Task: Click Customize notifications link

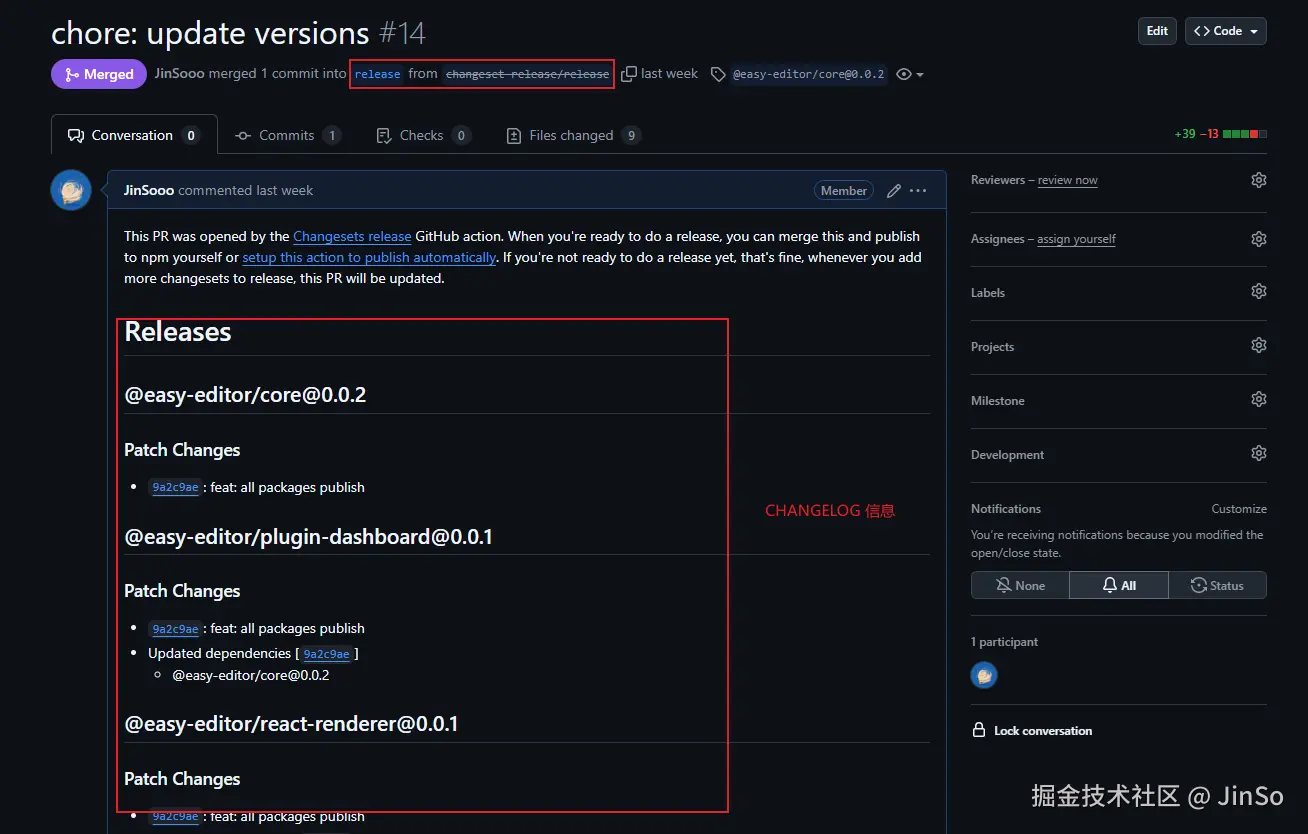Action: 1239,509
